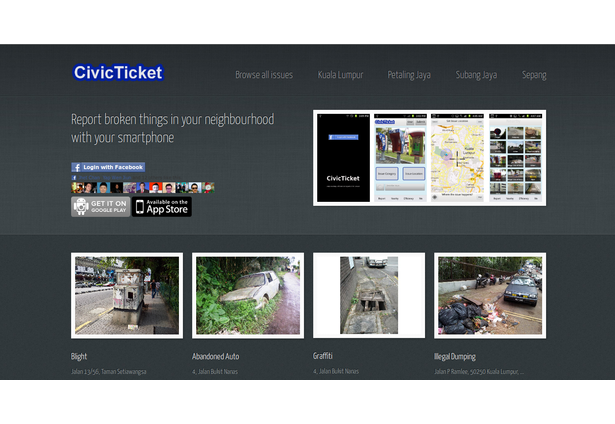Click address Jalan 13/56, Taman Setiawangsa
This screenshot has height=424, width=615.
point(109,371)
